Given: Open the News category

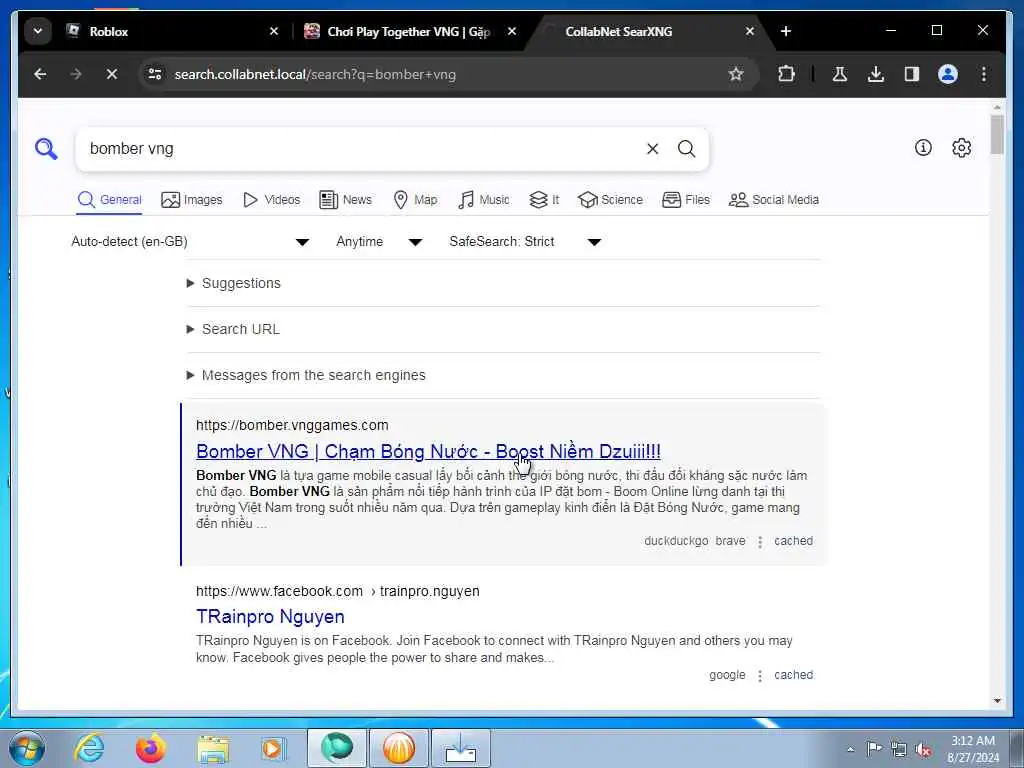Looking at the screenshot, I should [345, 200].
